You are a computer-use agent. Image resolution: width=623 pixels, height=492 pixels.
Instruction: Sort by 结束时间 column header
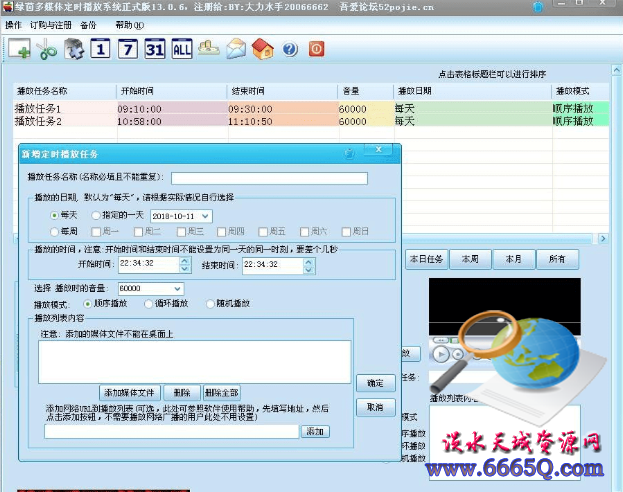point(282,91)
